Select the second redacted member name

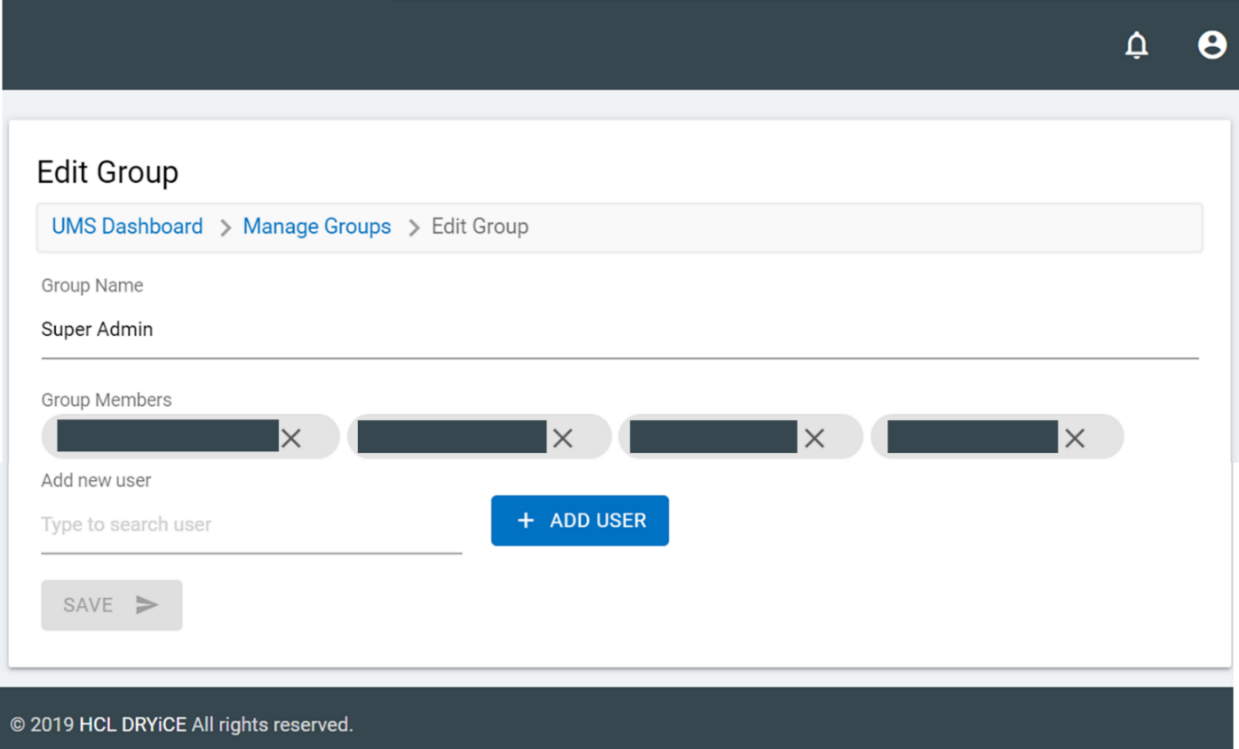pos(452,437)
